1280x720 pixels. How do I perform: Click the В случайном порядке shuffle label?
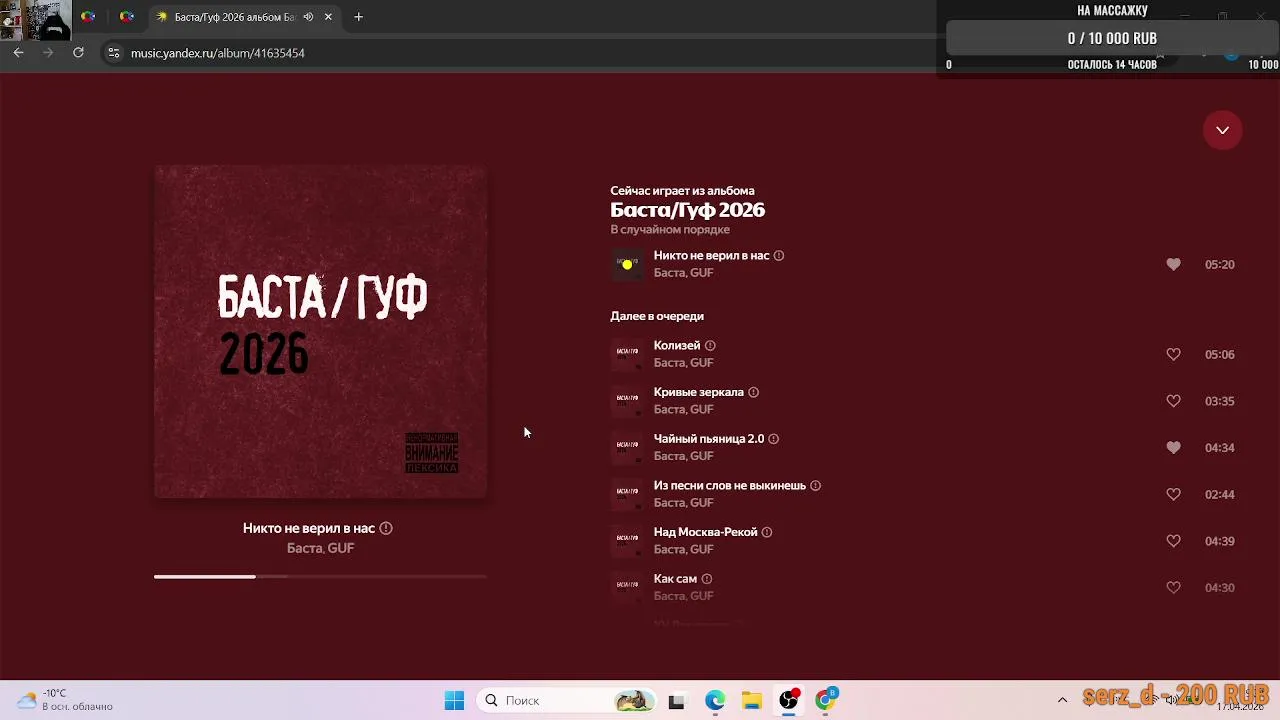pyautogui.click(x=670, y=230)
